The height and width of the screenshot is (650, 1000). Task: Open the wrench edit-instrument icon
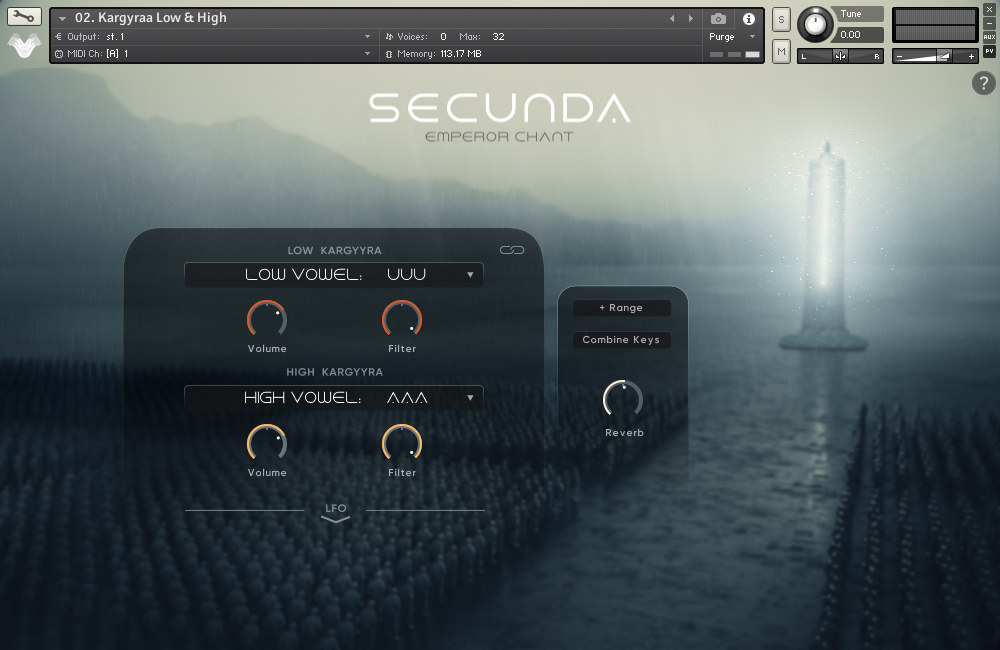click(x=22, y=16)
